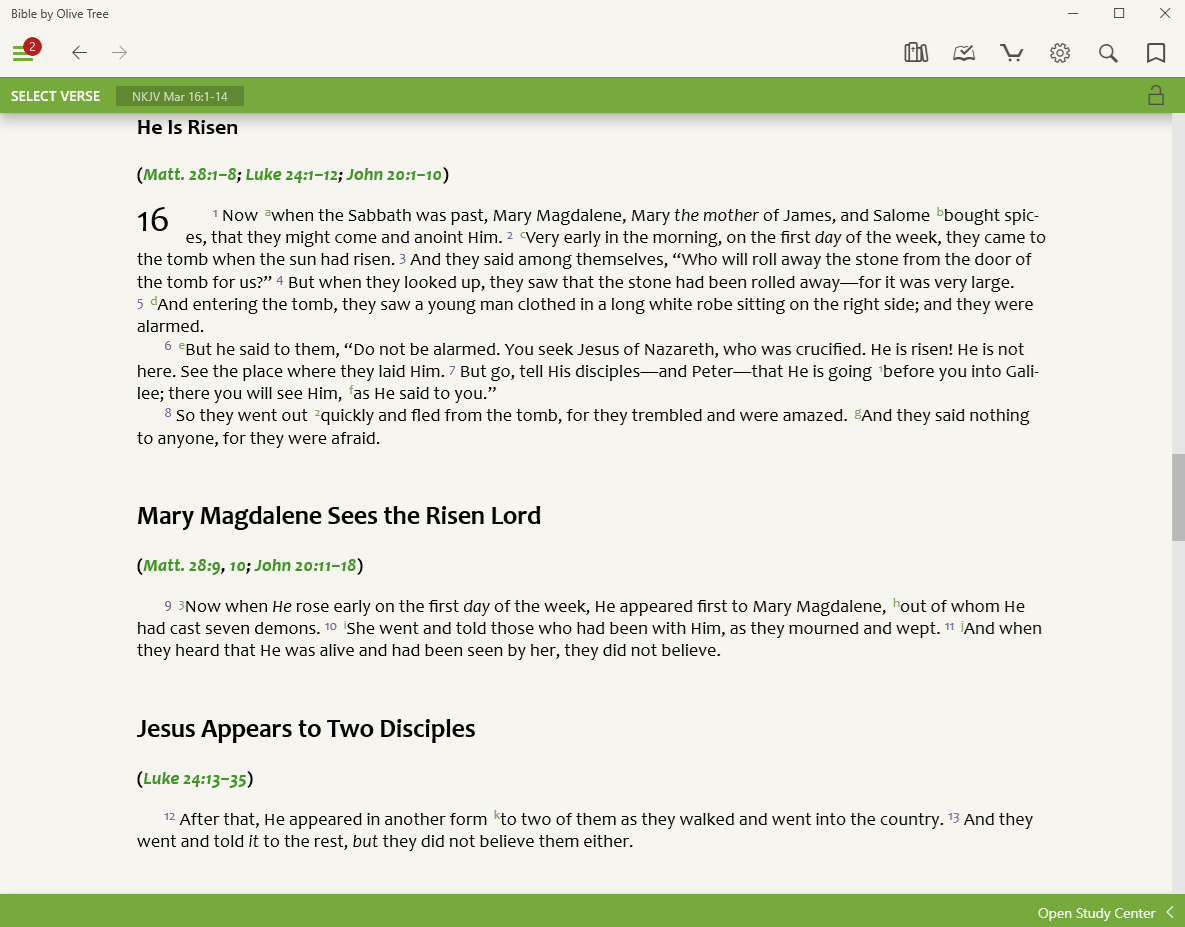Open the store shopping cart icon
Viewport: 1185px width, 927px height.
coord(1012,53)
